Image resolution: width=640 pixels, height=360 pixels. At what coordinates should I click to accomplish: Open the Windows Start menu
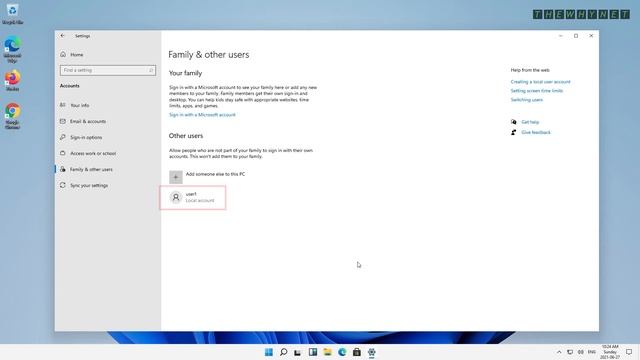(x=269, y=352)
